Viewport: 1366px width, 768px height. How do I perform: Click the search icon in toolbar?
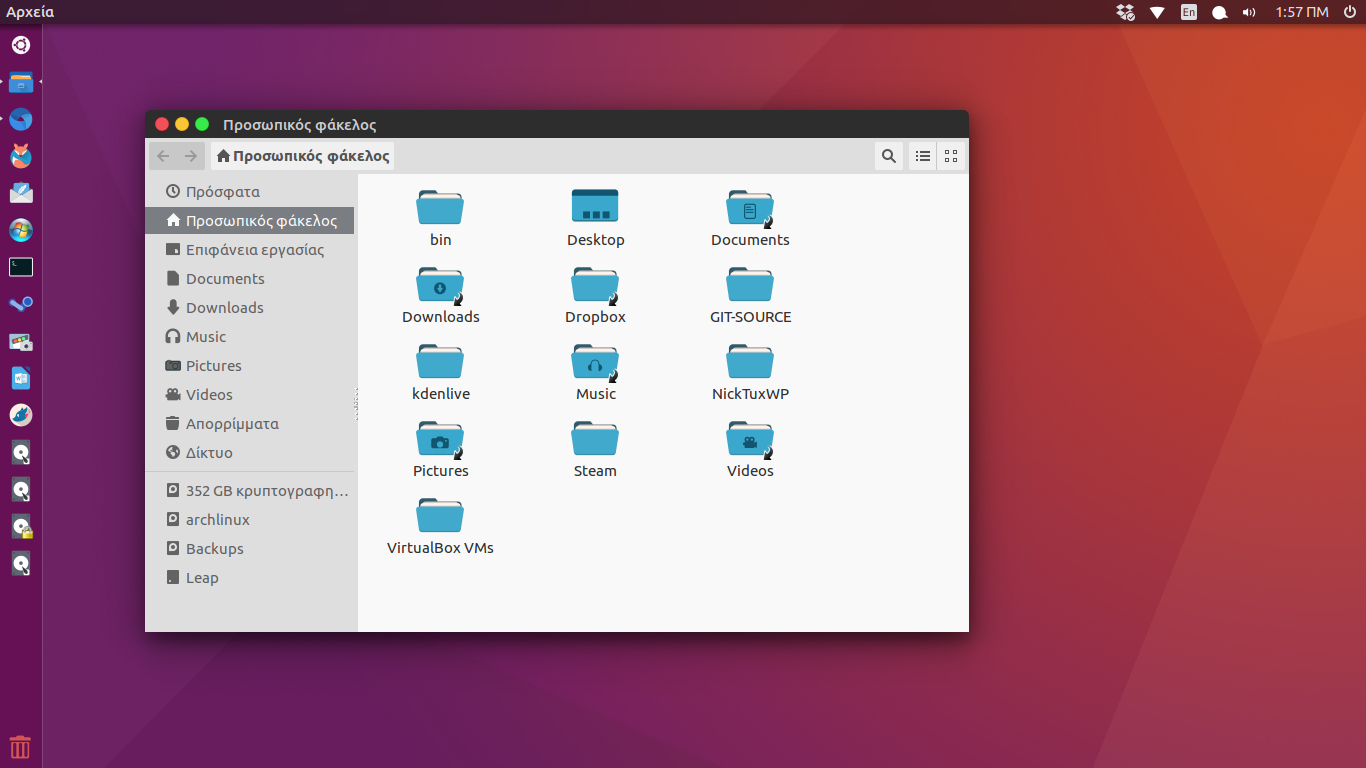point(888,156)
